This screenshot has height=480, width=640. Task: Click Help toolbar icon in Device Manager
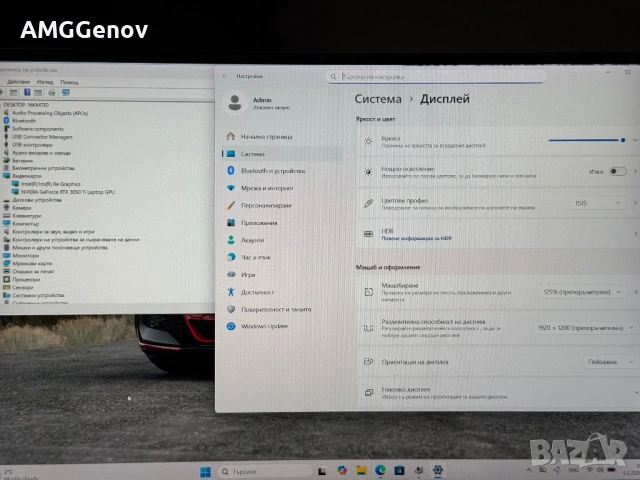[27, 93]
